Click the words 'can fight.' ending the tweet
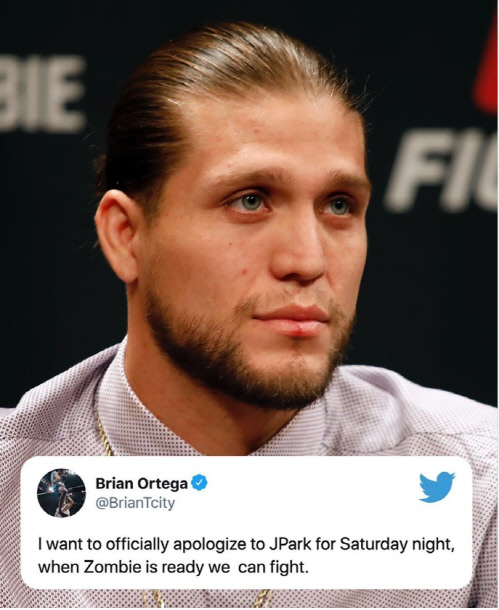The width and height of the screenshot is (499, 610). [273, 568]
